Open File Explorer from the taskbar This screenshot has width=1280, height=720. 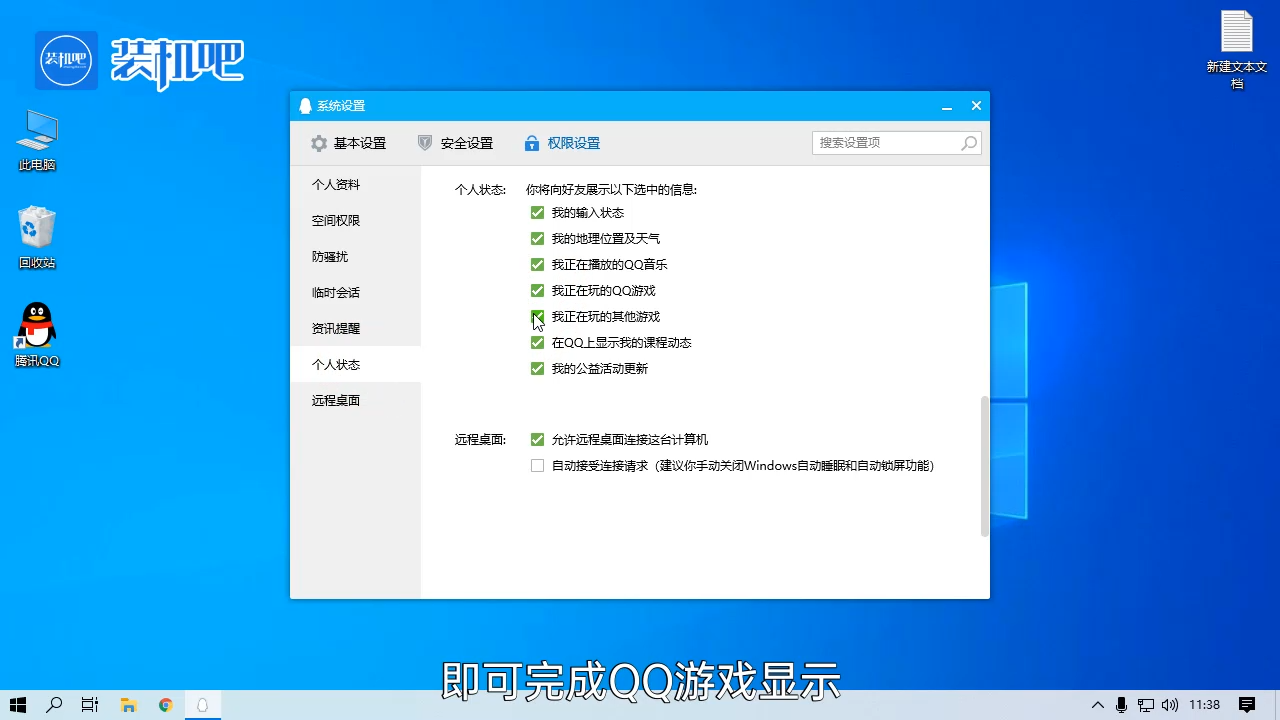tap(128, 705)
